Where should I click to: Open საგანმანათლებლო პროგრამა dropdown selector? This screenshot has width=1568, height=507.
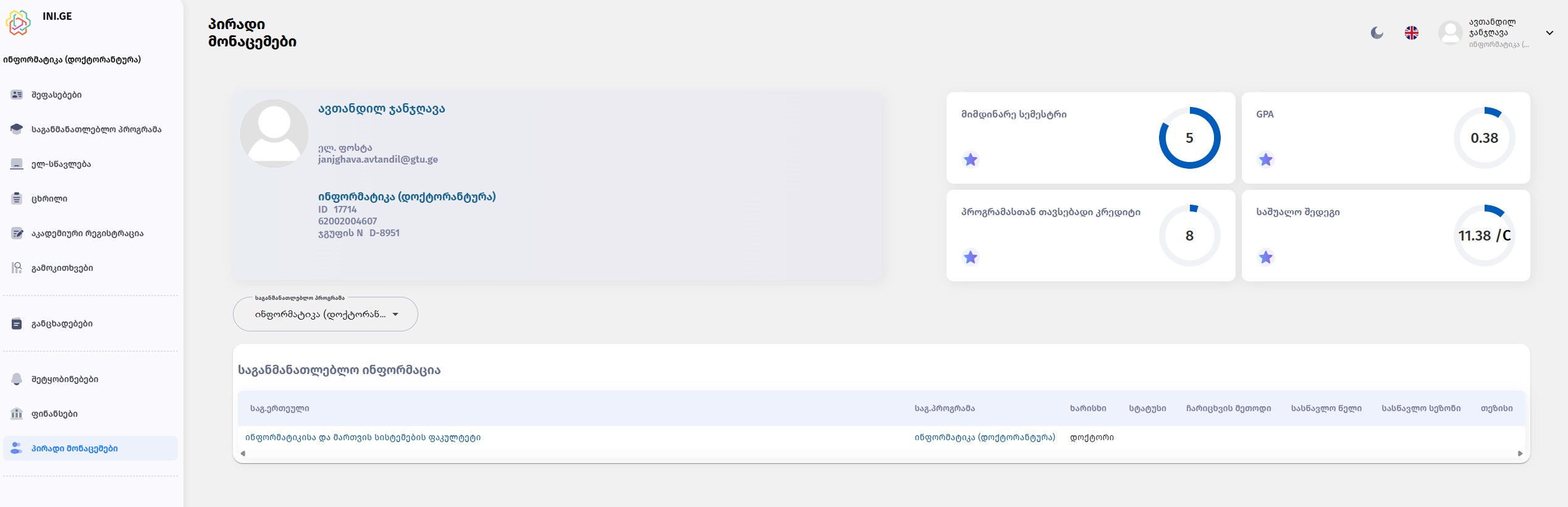click(326, 314)
